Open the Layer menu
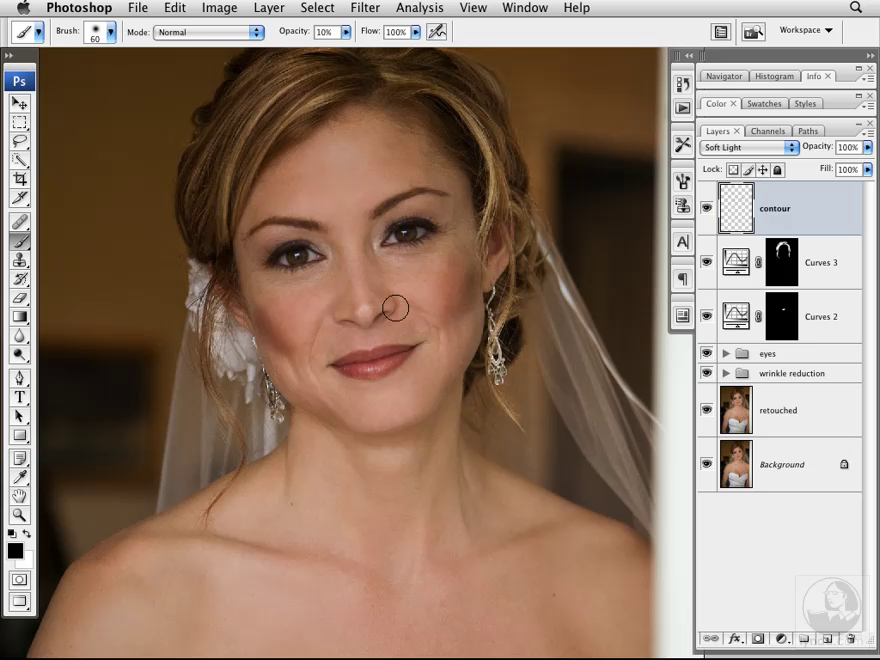 tap(269, 8)
